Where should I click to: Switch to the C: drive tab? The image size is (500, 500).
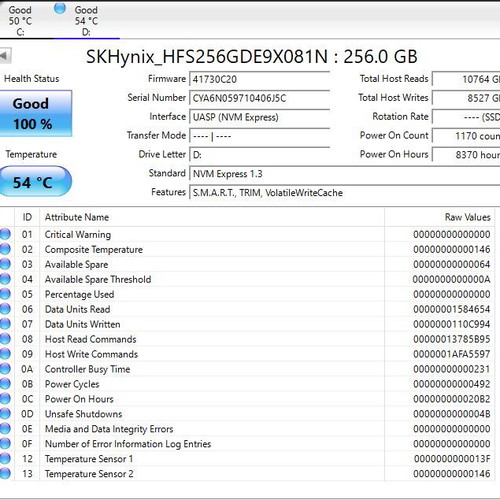20,21
